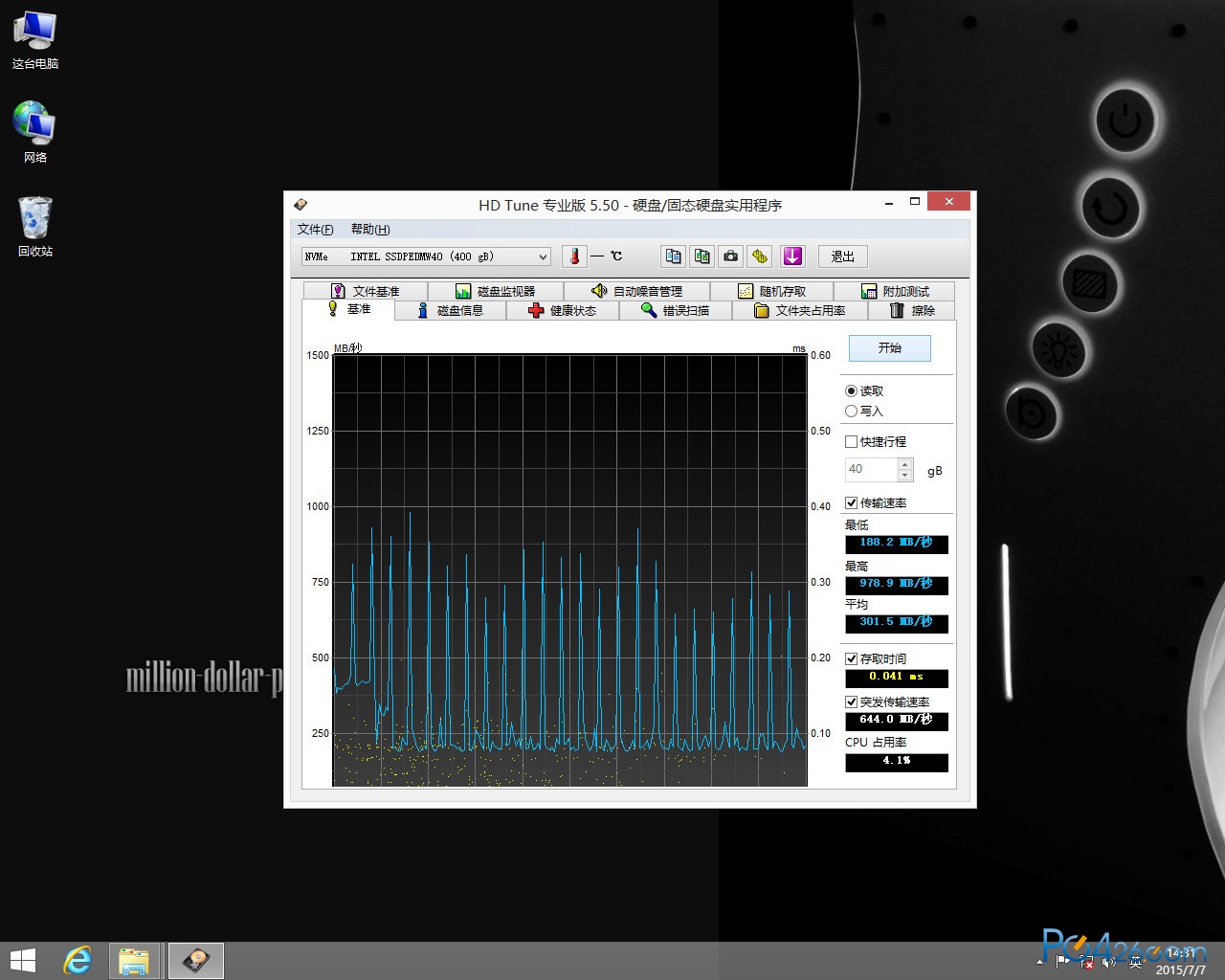
Task: Click the camera save screenshot icon
Action: (x=731, y=256)
